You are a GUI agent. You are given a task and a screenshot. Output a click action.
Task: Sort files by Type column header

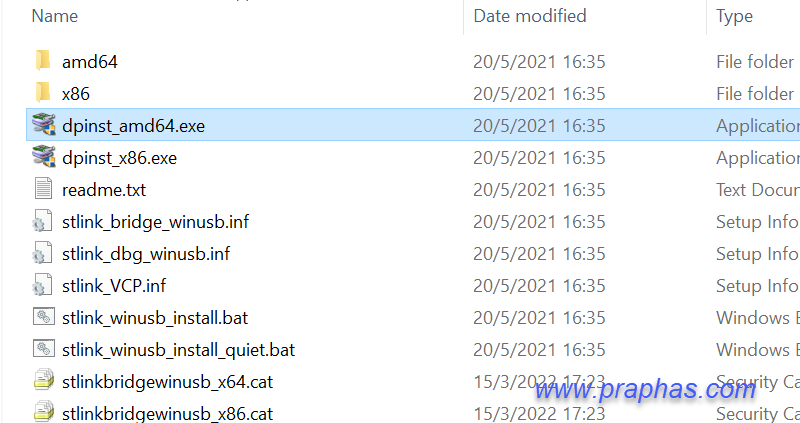click(x=734, y=16)
